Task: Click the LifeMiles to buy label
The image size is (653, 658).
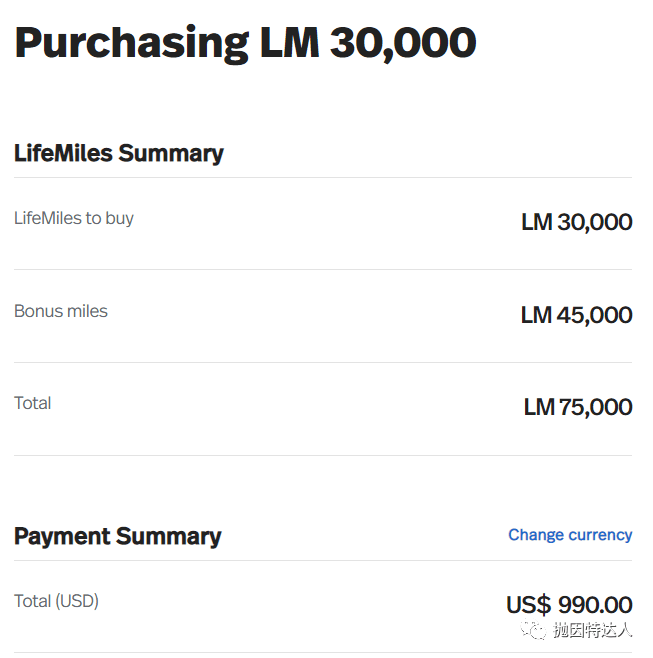Action: point(74,218)
